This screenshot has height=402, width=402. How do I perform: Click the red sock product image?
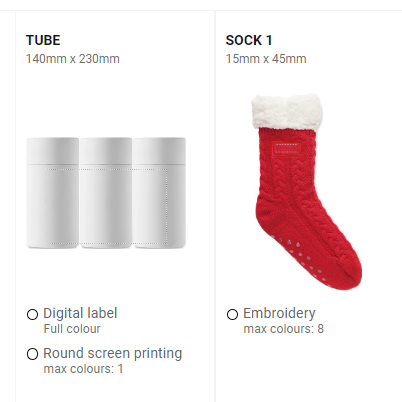coord(306,192)
